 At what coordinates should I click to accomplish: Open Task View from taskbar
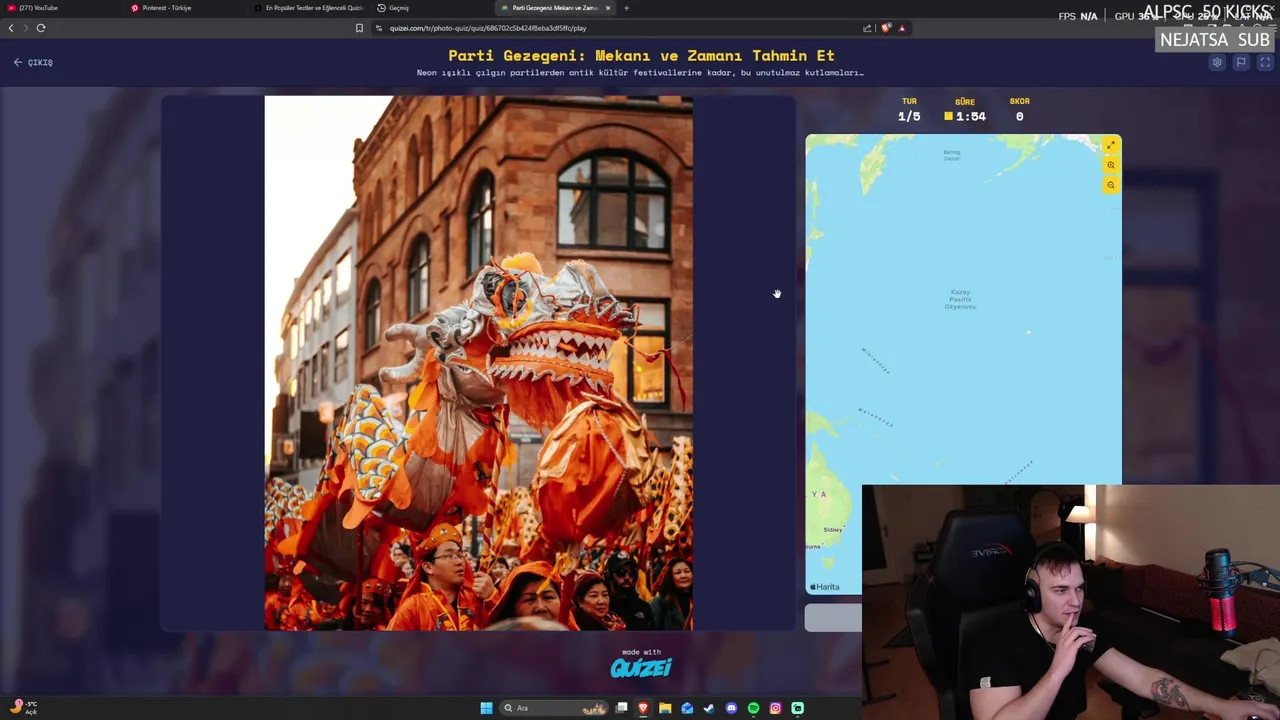[x=621, y=708]
